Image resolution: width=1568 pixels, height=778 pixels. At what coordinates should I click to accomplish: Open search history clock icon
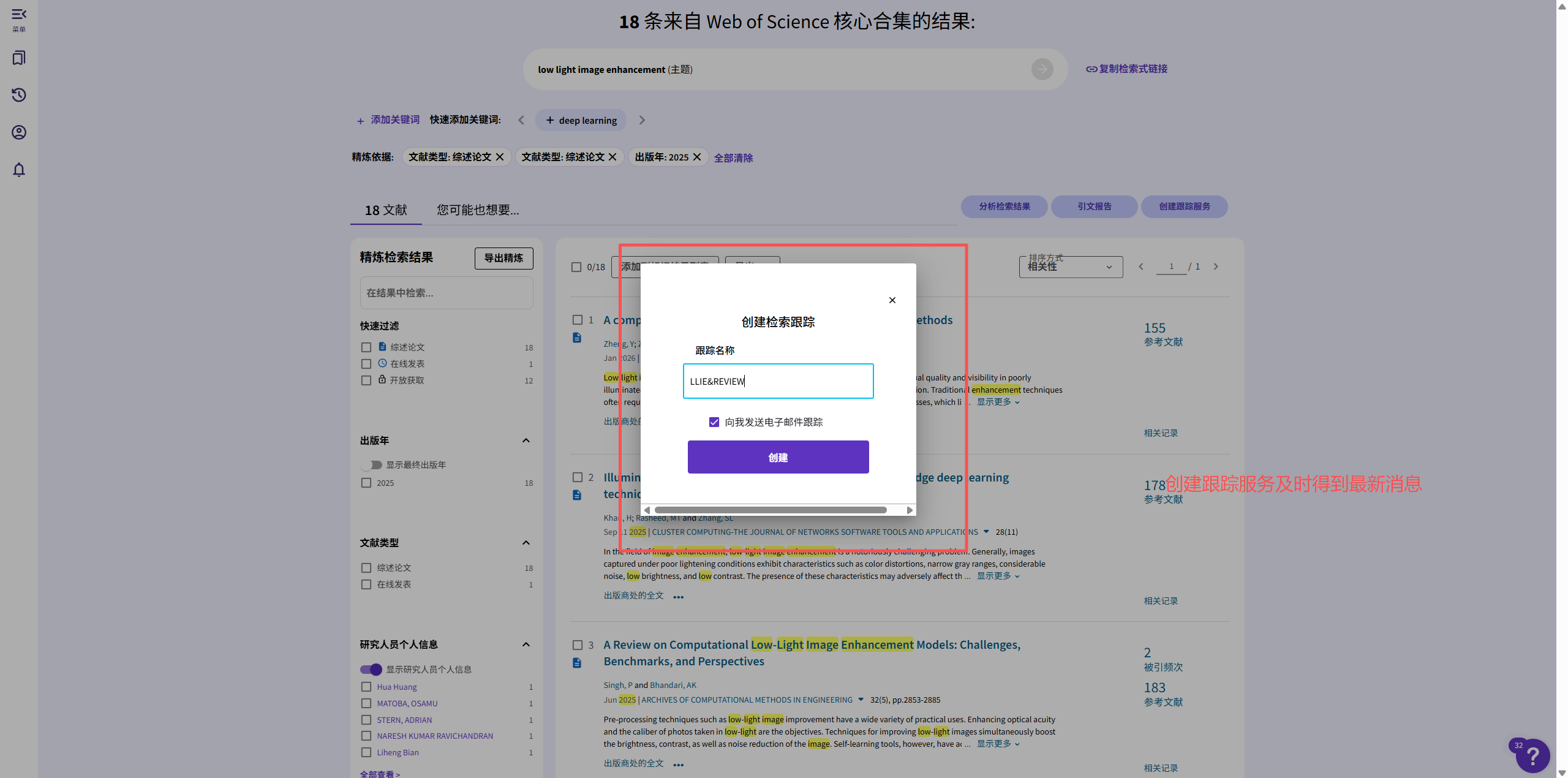(19, 95)
